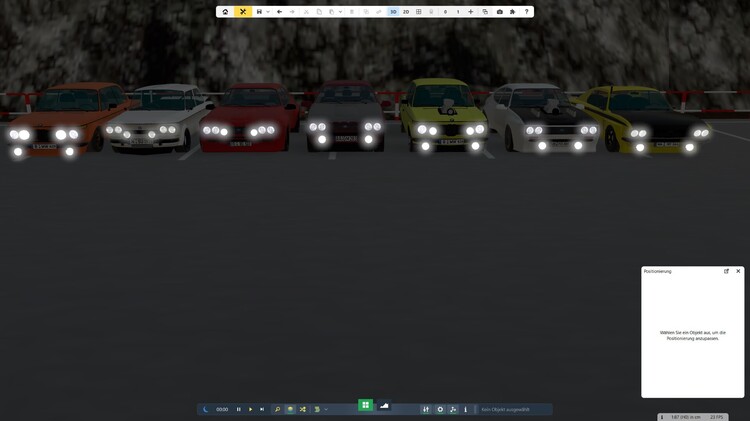This screenshot has height=421, width=750.
Task: Click the link objects chain icon
Action: [379, 11]
